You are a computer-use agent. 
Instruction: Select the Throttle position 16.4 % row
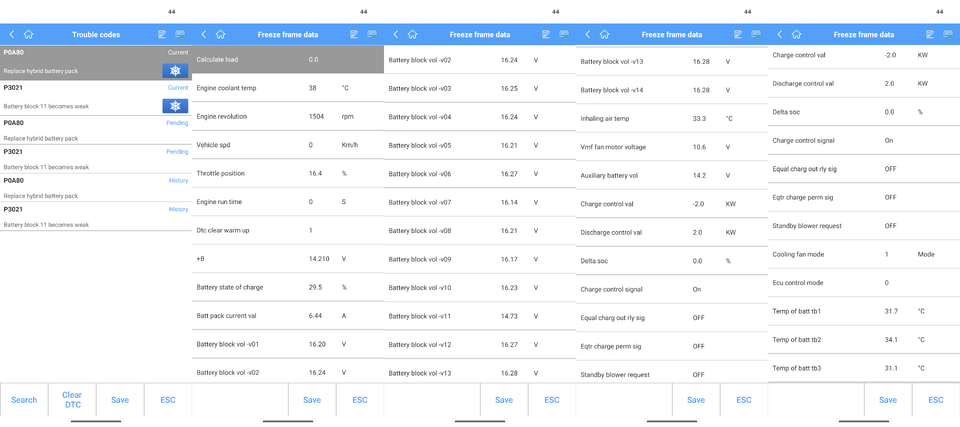[288, 173]
